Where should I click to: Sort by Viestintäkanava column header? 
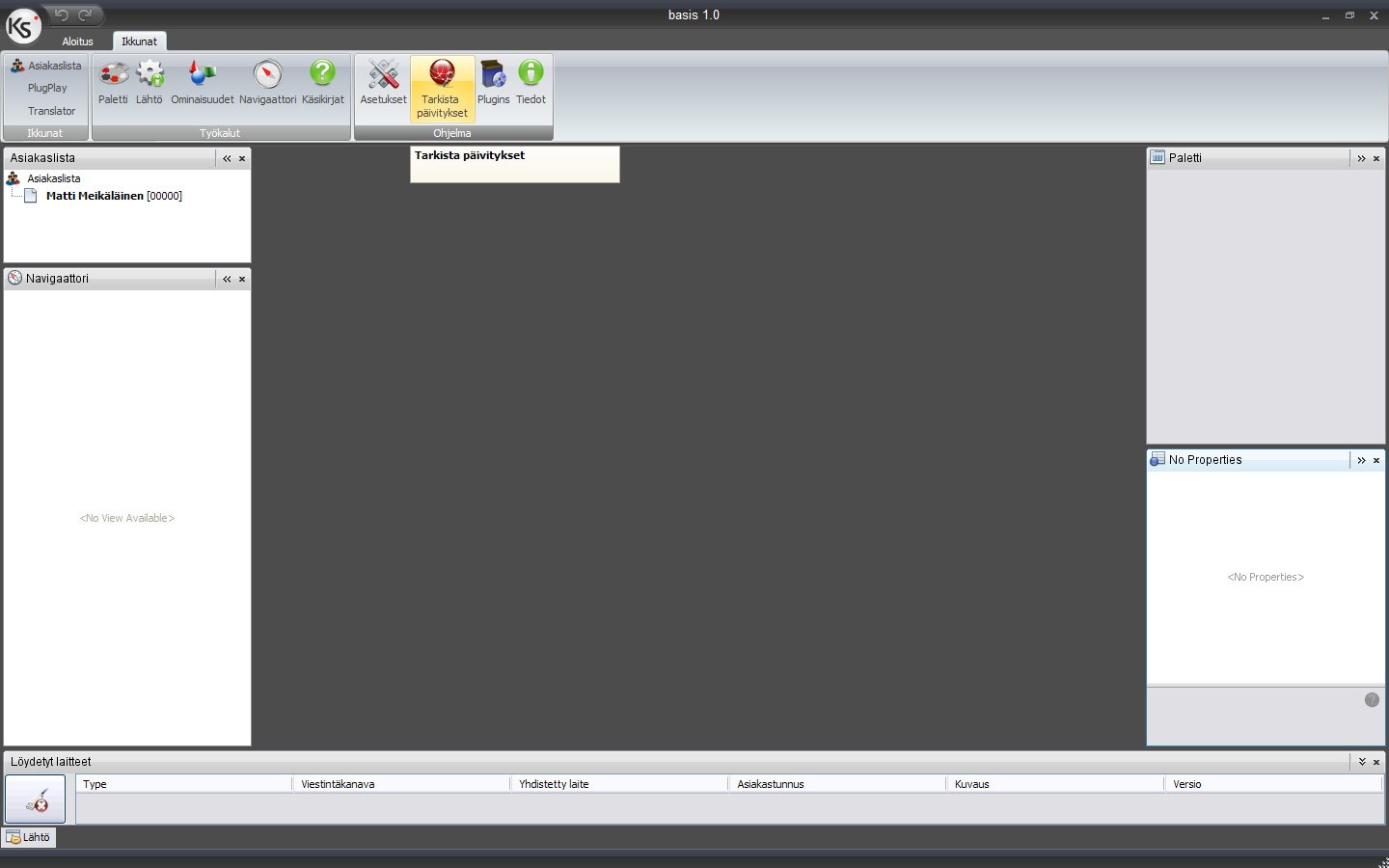coord(401,784)
